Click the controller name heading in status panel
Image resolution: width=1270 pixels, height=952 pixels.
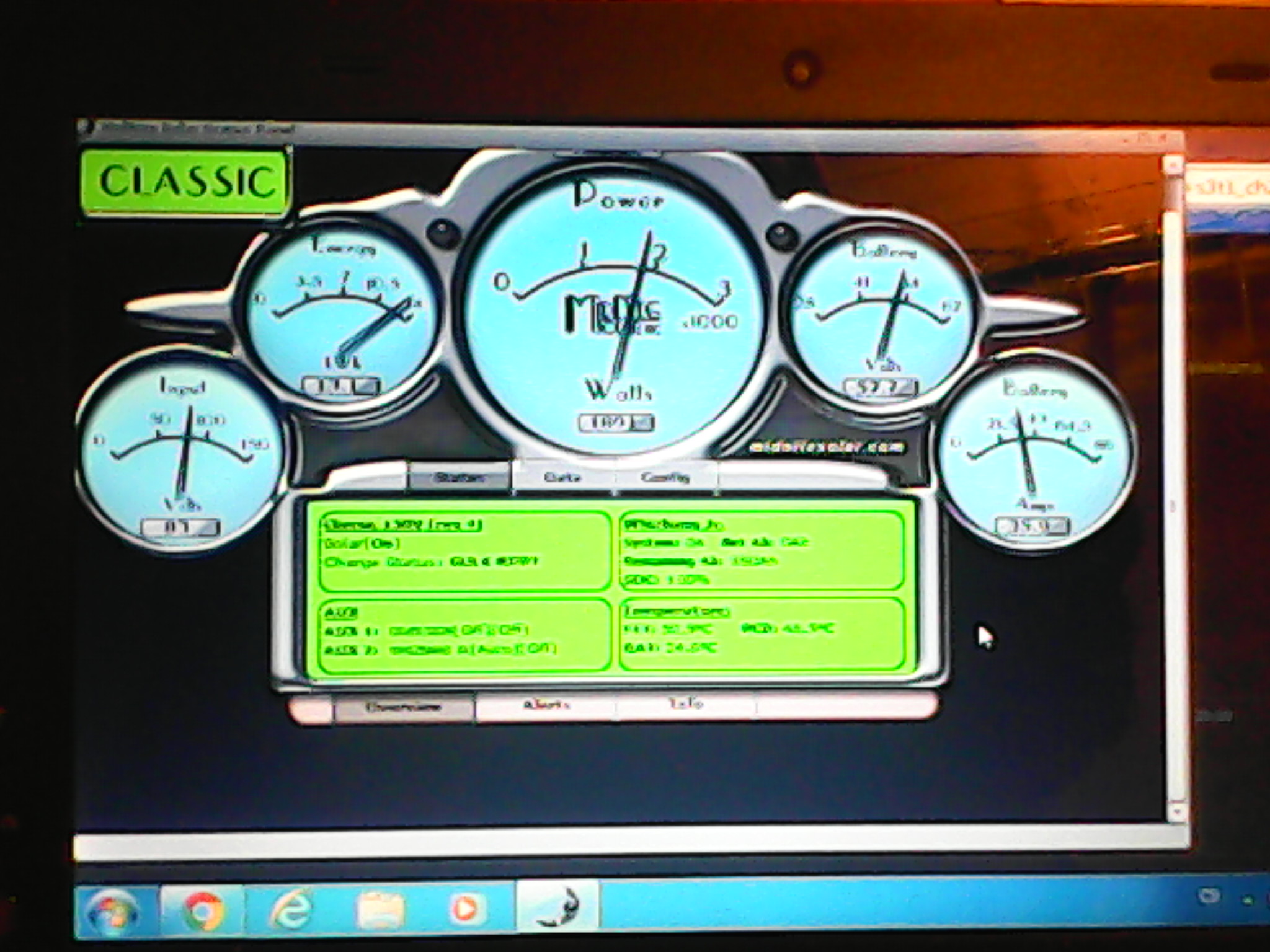coord(403,525)
